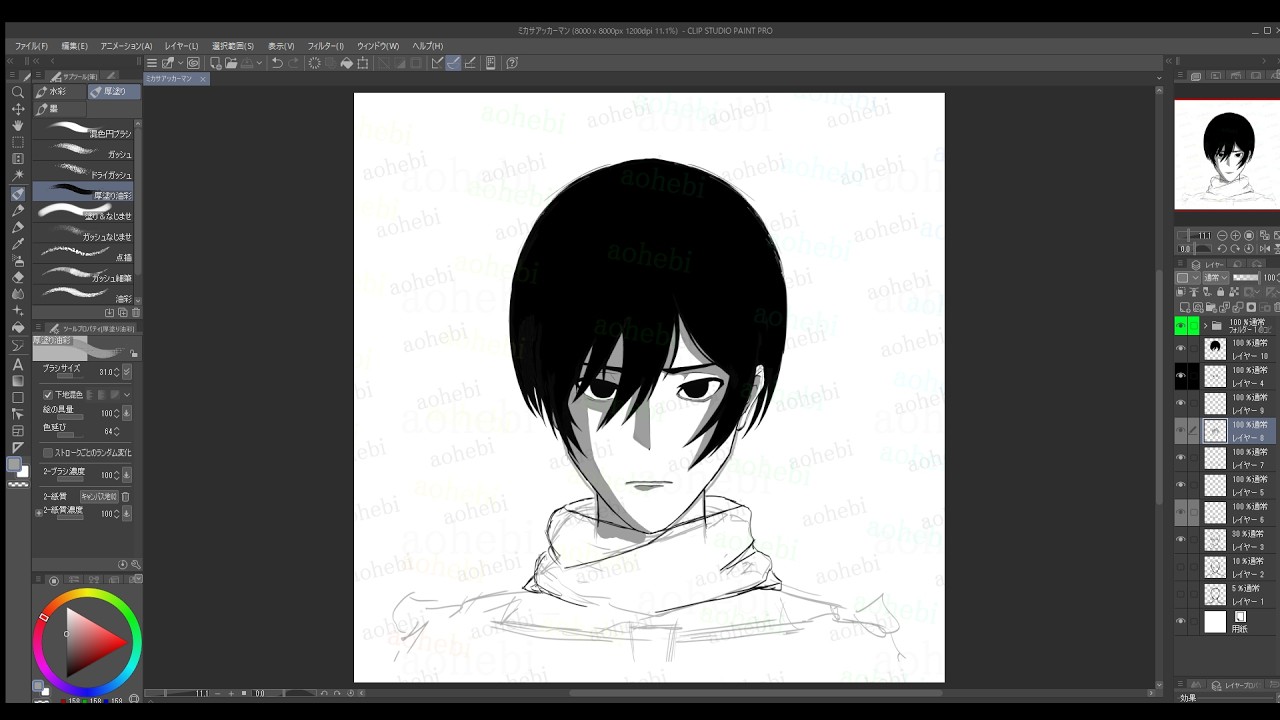Click the Fill bucket command bar icon
1280x720 pixels.
pyautogui.click(x=346, y=63)
